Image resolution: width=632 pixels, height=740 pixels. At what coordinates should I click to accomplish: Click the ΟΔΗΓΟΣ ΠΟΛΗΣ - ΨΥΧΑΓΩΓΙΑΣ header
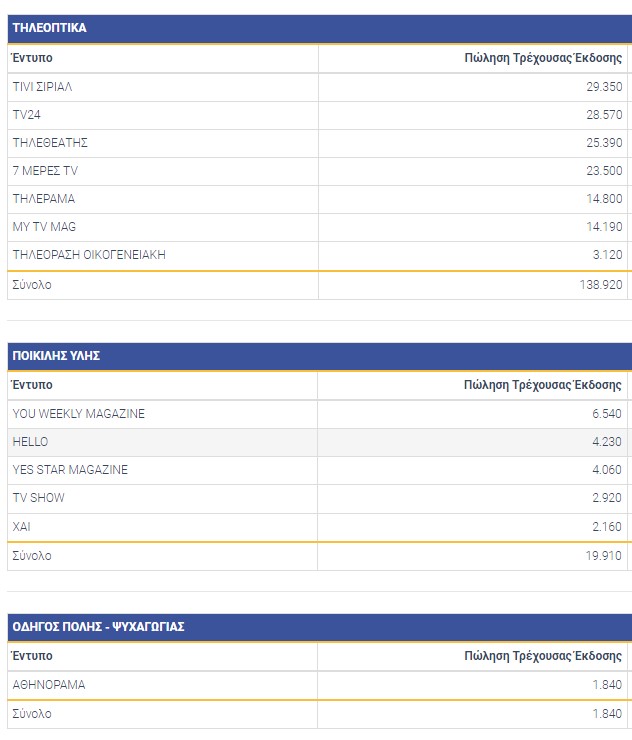tap(98, 627)
